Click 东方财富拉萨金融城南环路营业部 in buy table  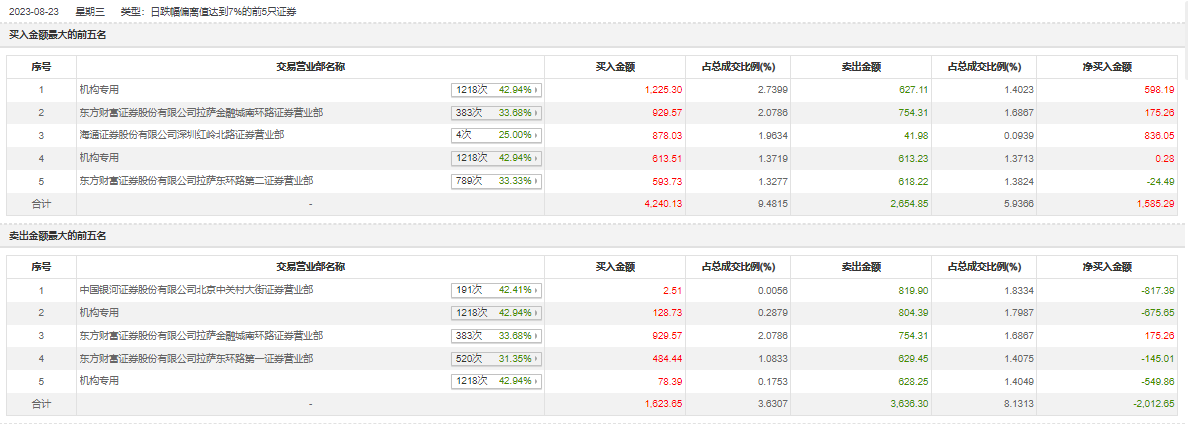point(201,112)
